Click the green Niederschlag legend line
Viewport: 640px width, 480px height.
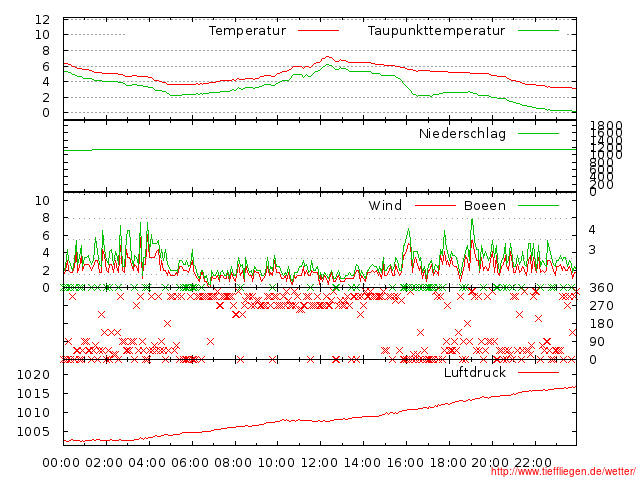click(538, 133)
